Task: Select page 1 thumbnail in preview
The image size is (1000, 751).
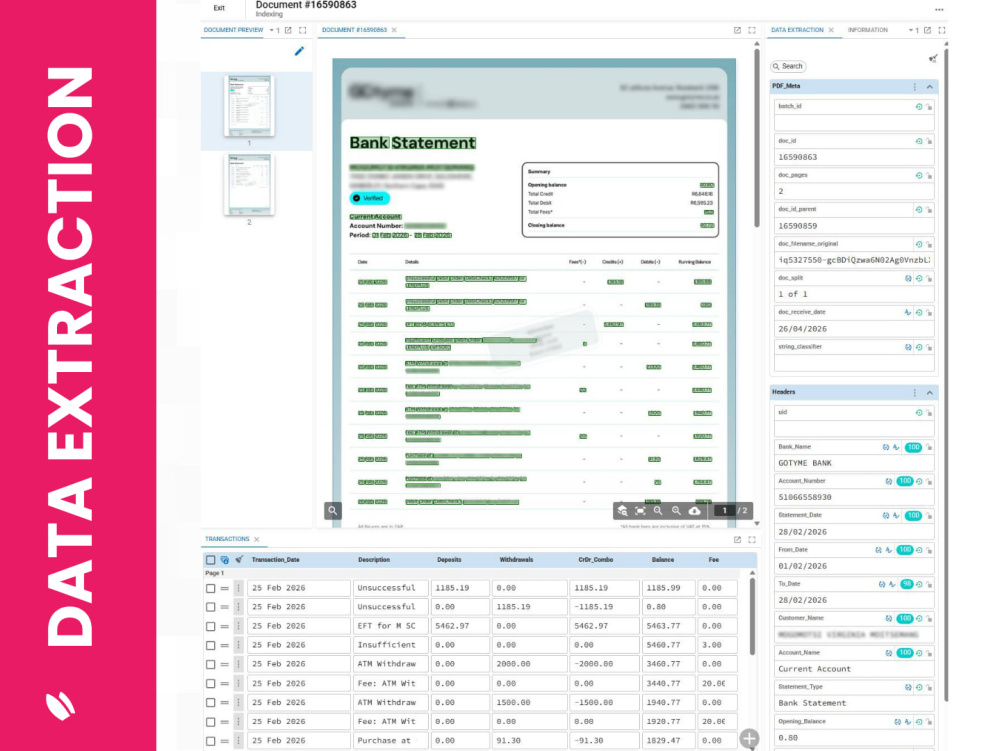Action: (249, 106)
